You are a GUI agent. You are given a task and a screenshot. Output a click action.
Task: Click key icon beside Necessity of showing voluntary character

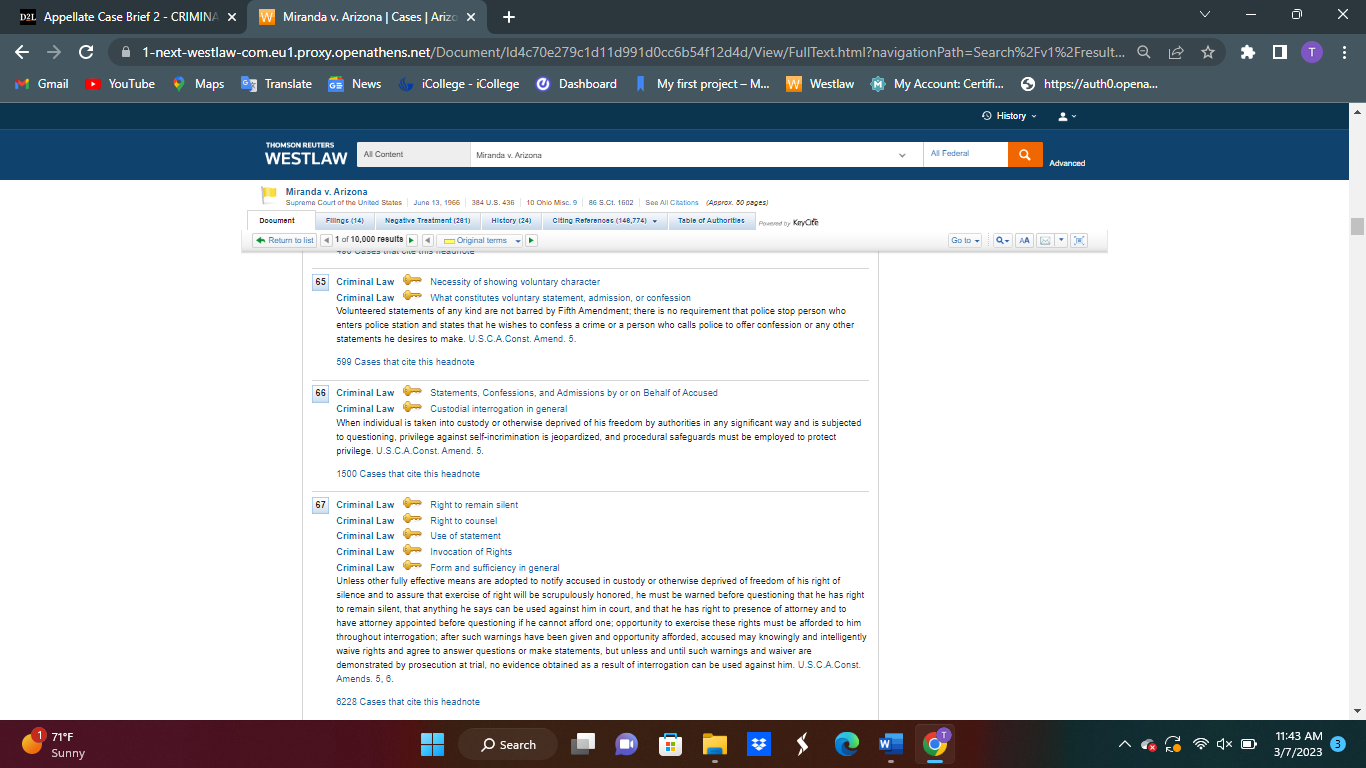[412, 281]
